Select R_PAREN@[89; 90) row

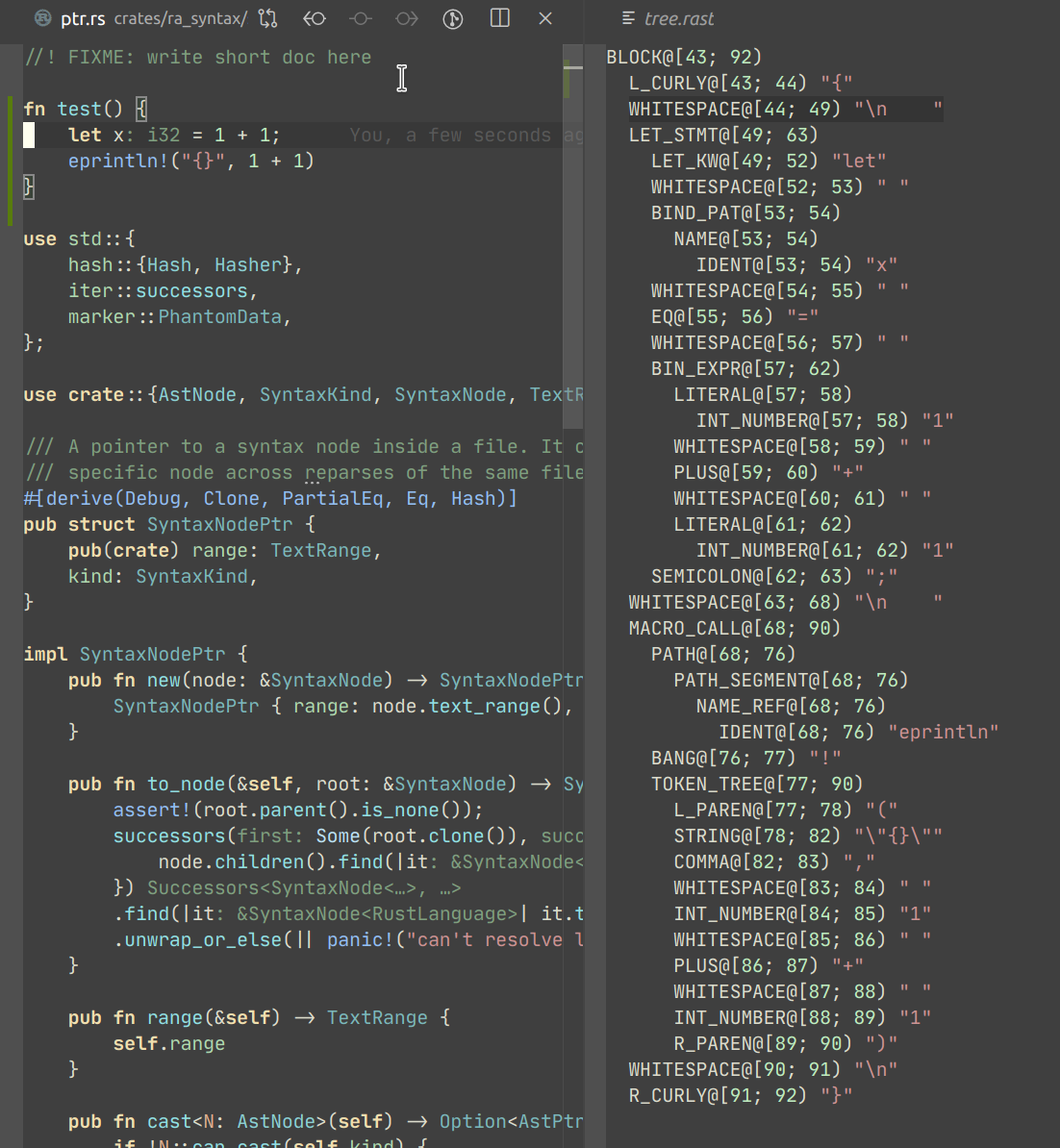(785, 1043)
